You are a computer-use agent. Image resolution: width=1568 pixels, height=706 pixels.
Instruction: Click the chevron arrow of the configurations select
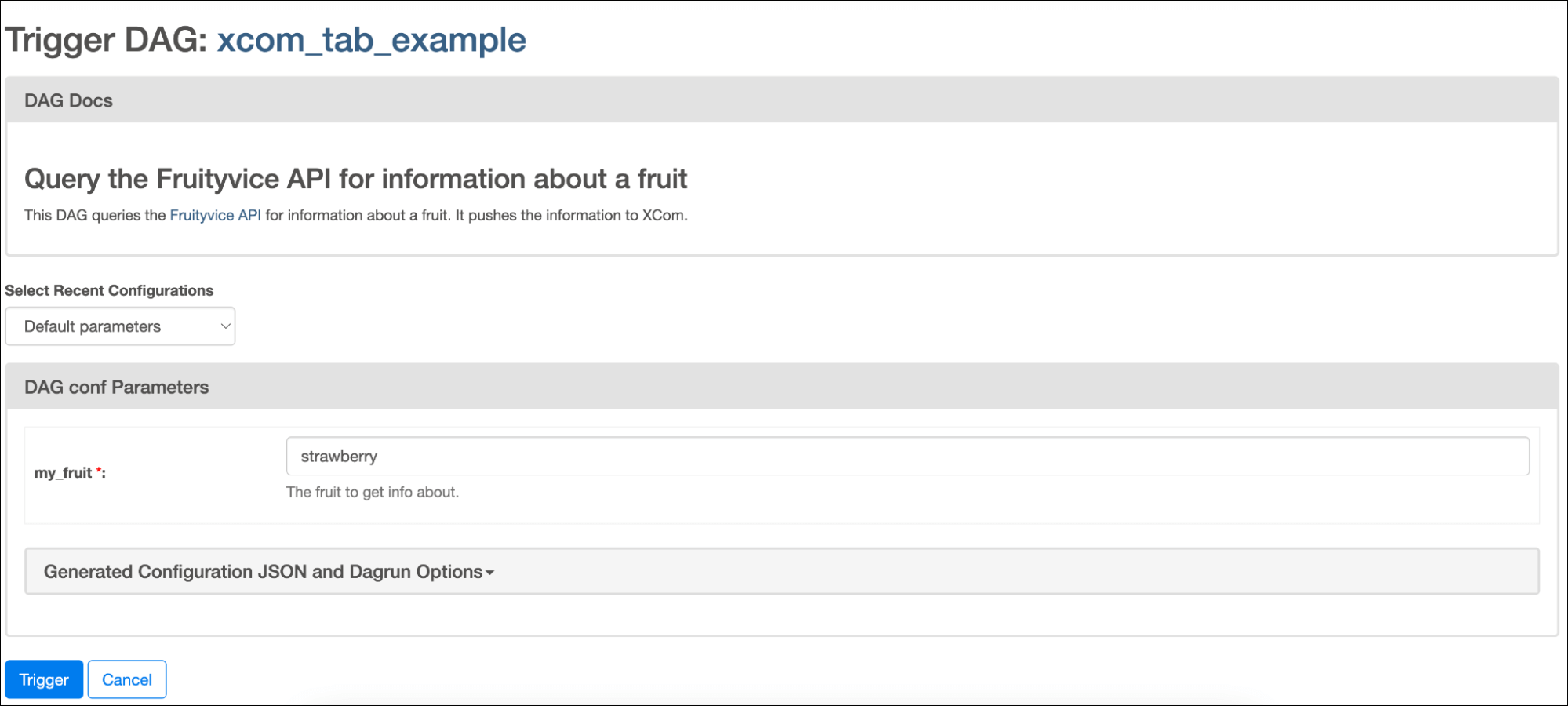click(225, 326)
